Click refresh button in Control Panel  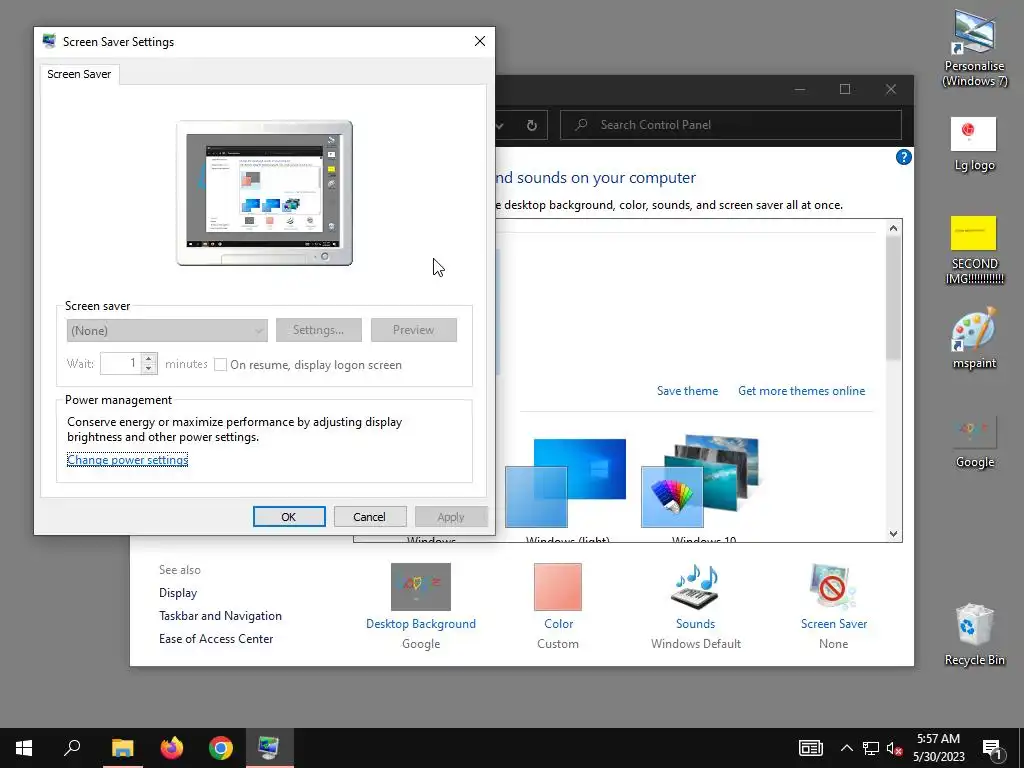tap(532, 125)
